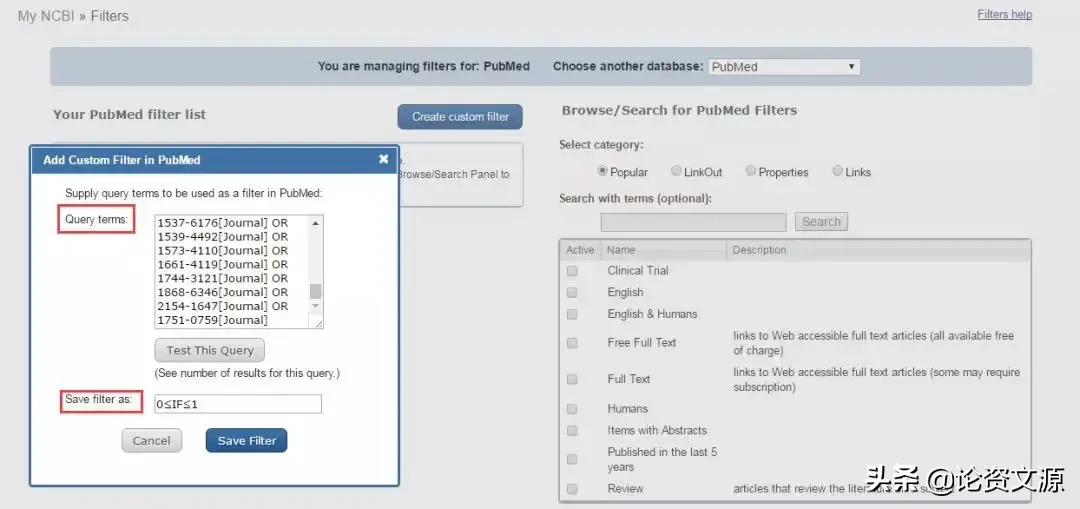Cancel the custom filter dialog
Viewport: 1080px width, 509px height.
click(x=152, y=441)
